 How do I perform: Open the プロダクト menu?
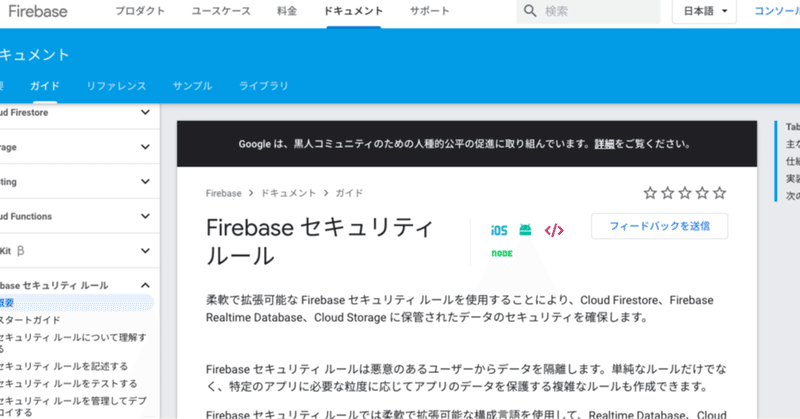140,11
